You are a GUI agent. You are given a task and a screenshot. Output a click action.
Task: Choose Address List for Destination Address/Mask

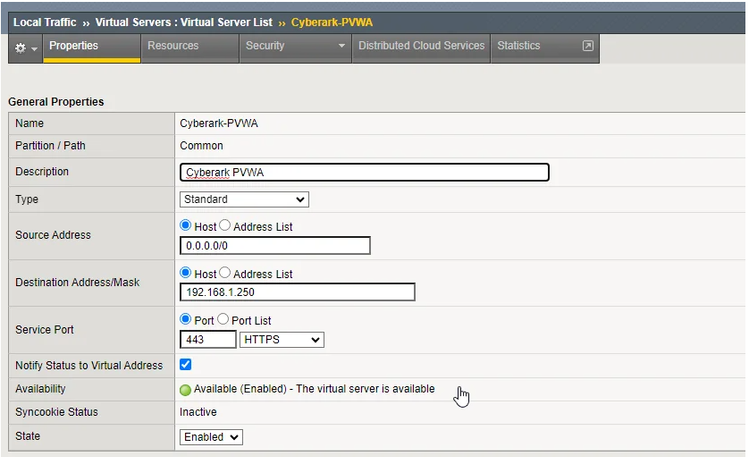(x=225, y=273)
